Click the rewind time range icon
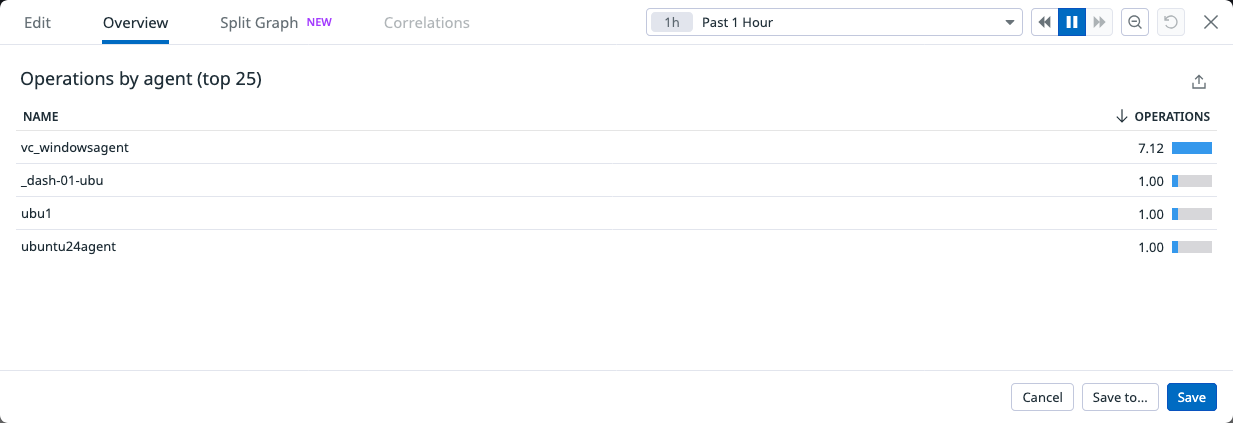1233x423 pixels. click(x=1045, y=23)
